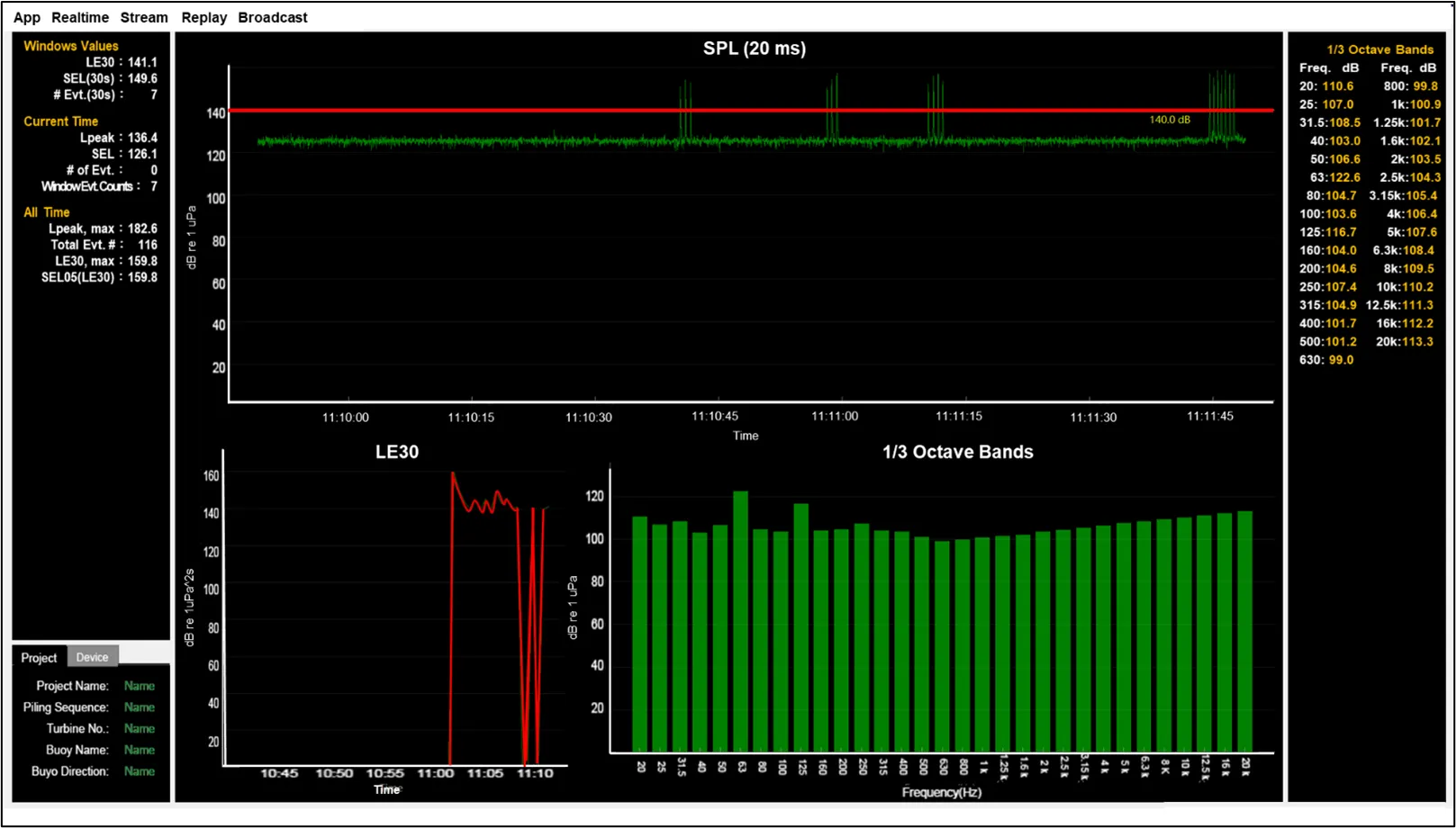Click the SPL (20 ms) chart title
1456x828 pixels.
[x=754, y=49]
